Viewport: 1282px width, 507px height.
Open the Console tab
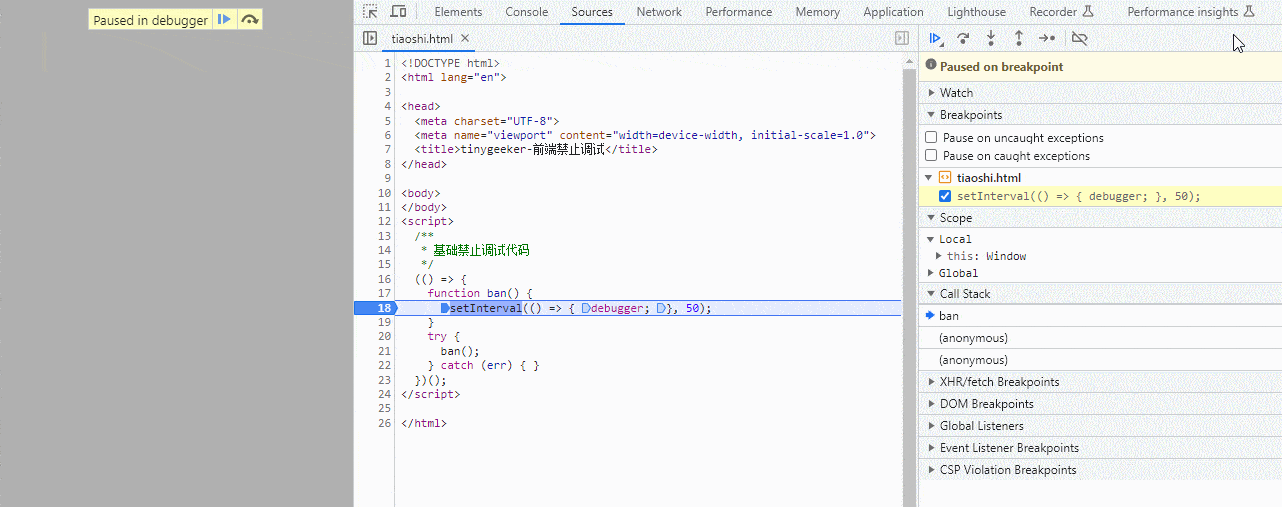(x=526, y=12)
